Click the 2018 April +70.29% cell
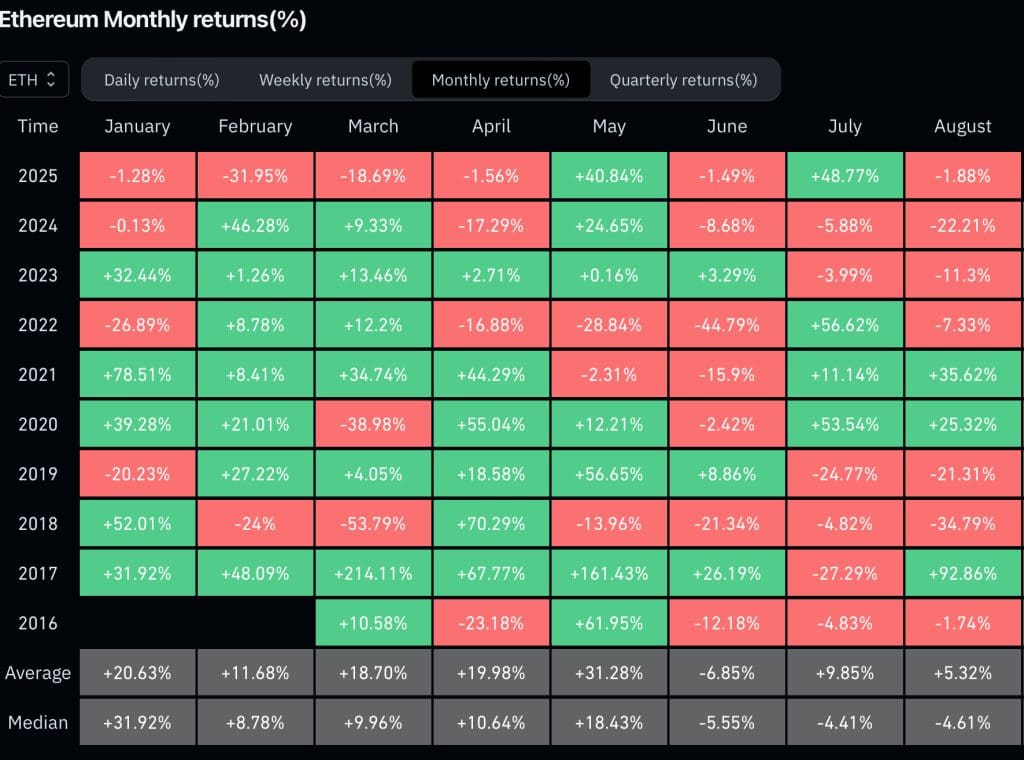 tap(491, 523)
